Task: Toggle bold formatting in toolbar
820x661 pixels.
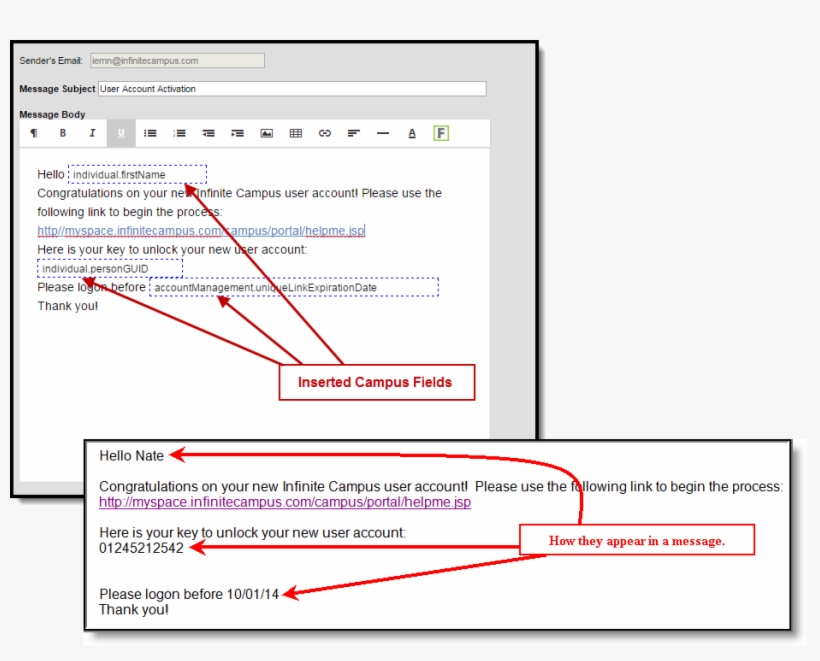Action: click(x=63, y=133)
